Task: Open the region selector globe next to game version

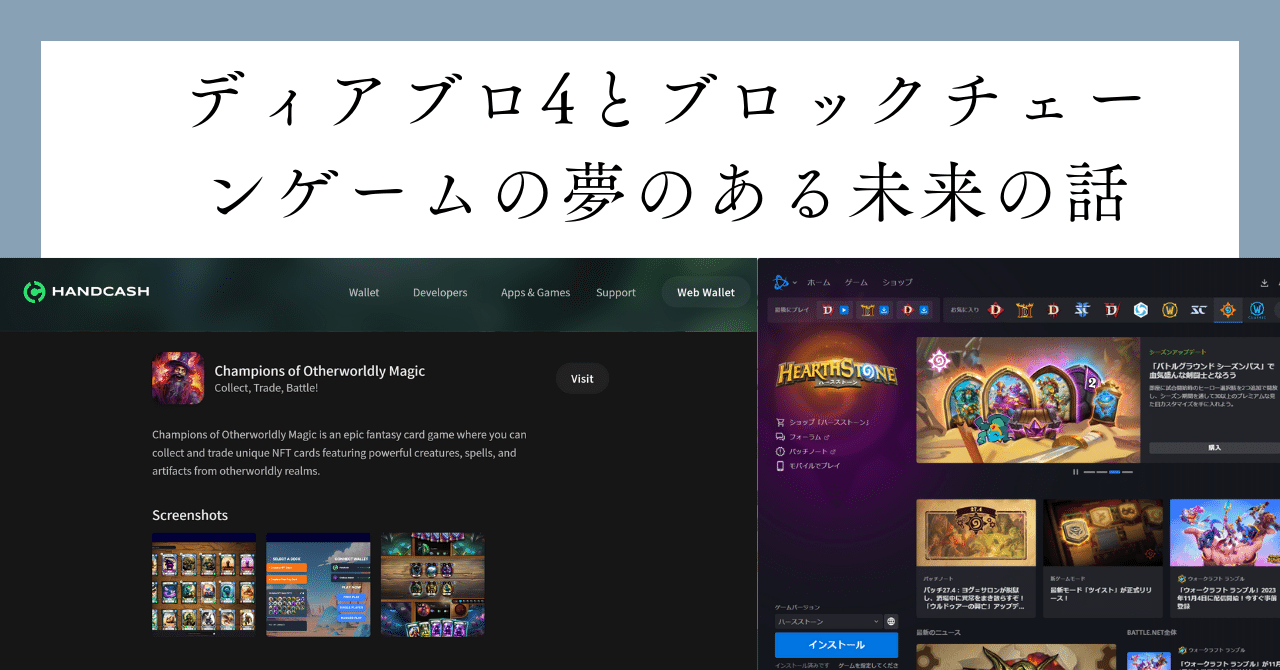Action: click(891, 621)
